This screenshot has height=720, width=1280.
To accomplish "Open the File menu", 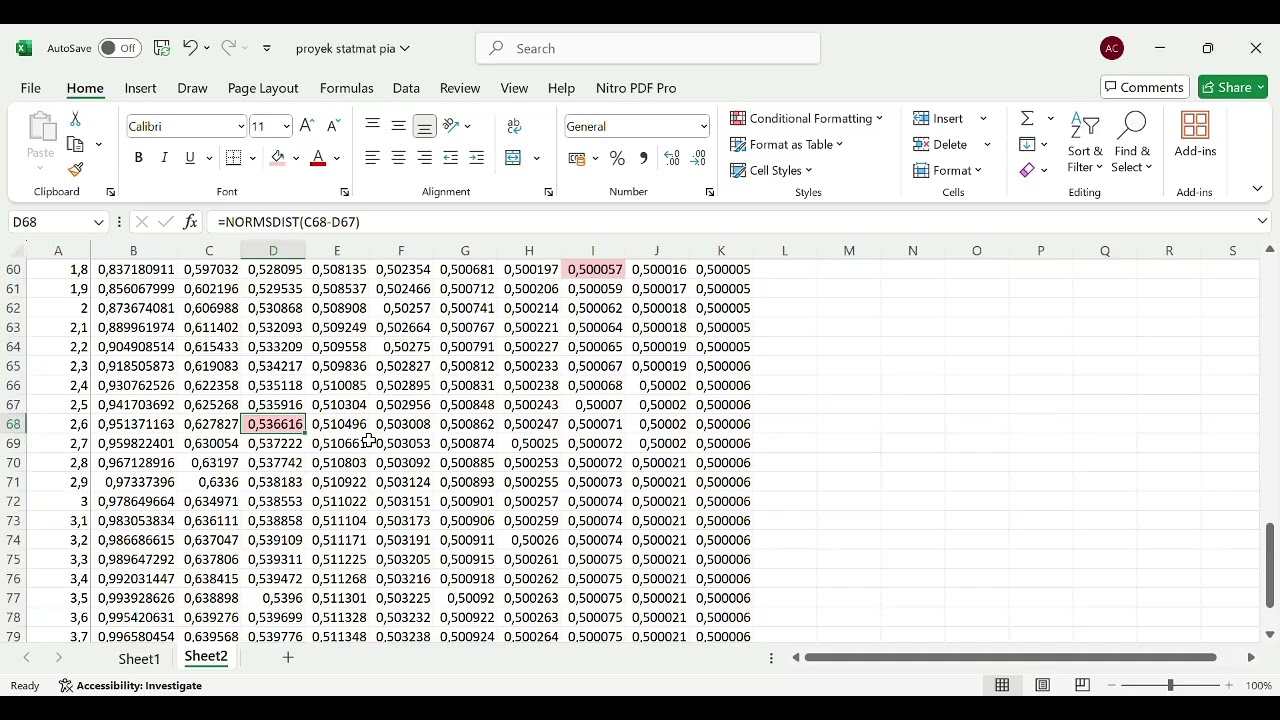I will pos(31,88).
